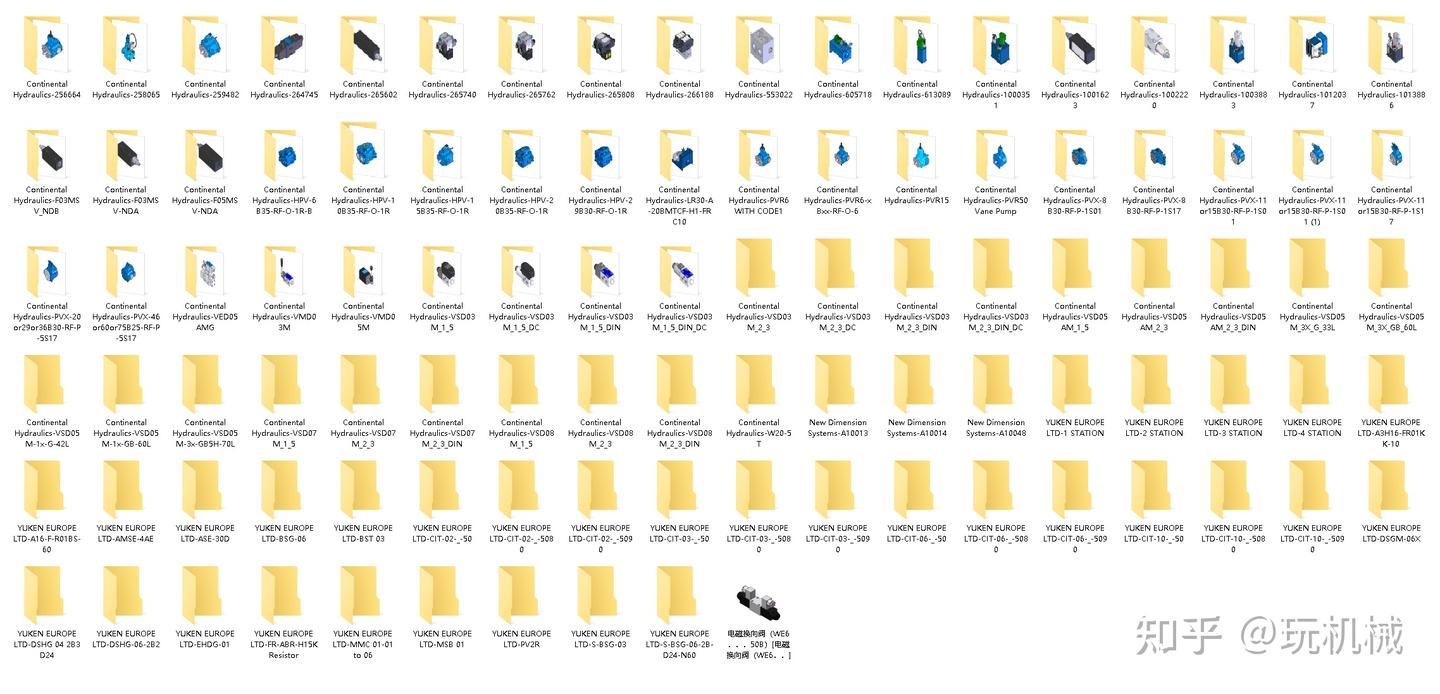The width and height of the screenshot is (1440, 694).
Task: Click label 'YUKEN EUROPE LTD-A3H16-FR01KK-10'
Action: pyautogui.click(x=1391, y=433)
